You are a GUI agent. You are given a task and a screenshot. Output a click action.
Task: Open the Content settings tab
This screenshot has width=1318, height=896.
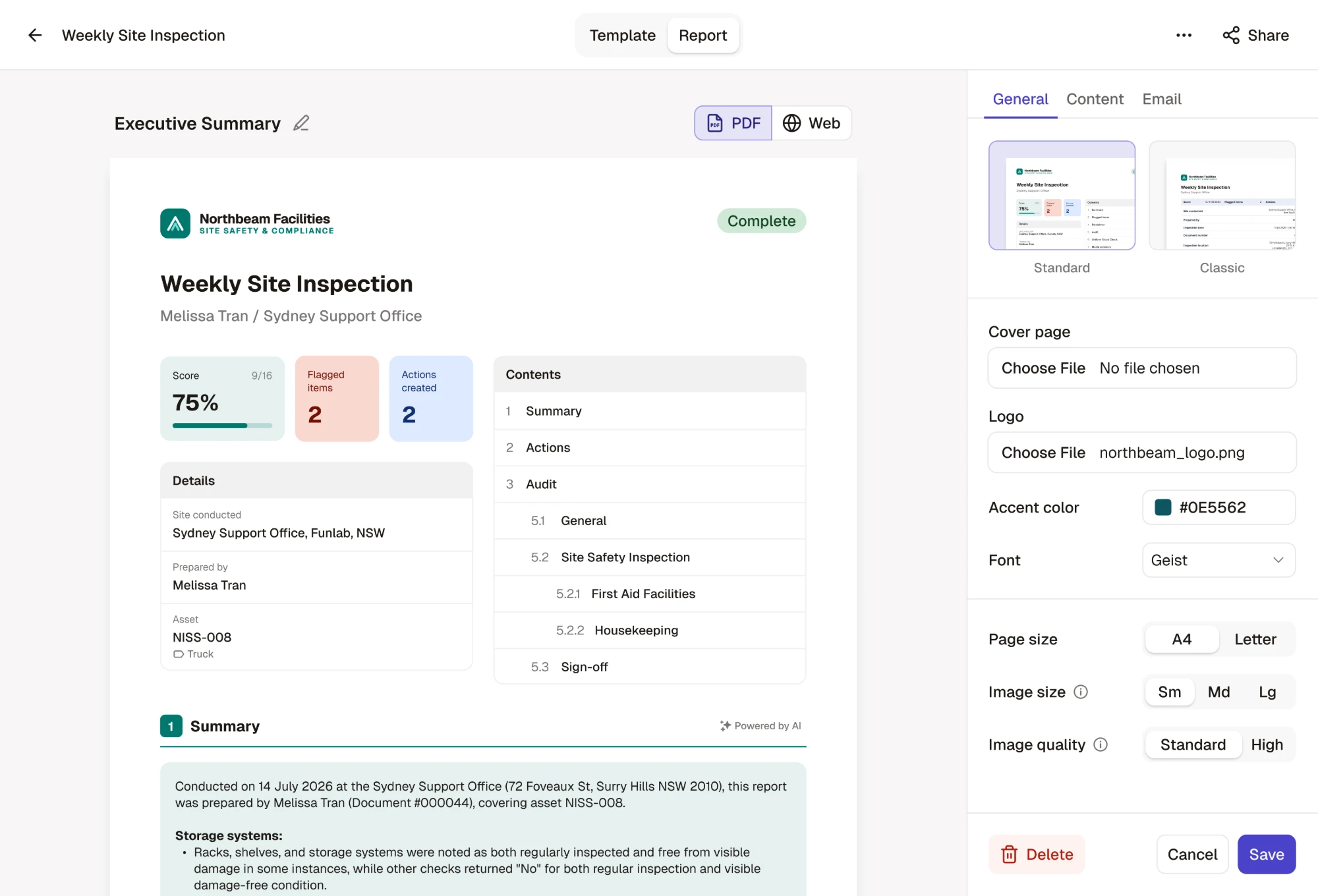pos(1095,99)
